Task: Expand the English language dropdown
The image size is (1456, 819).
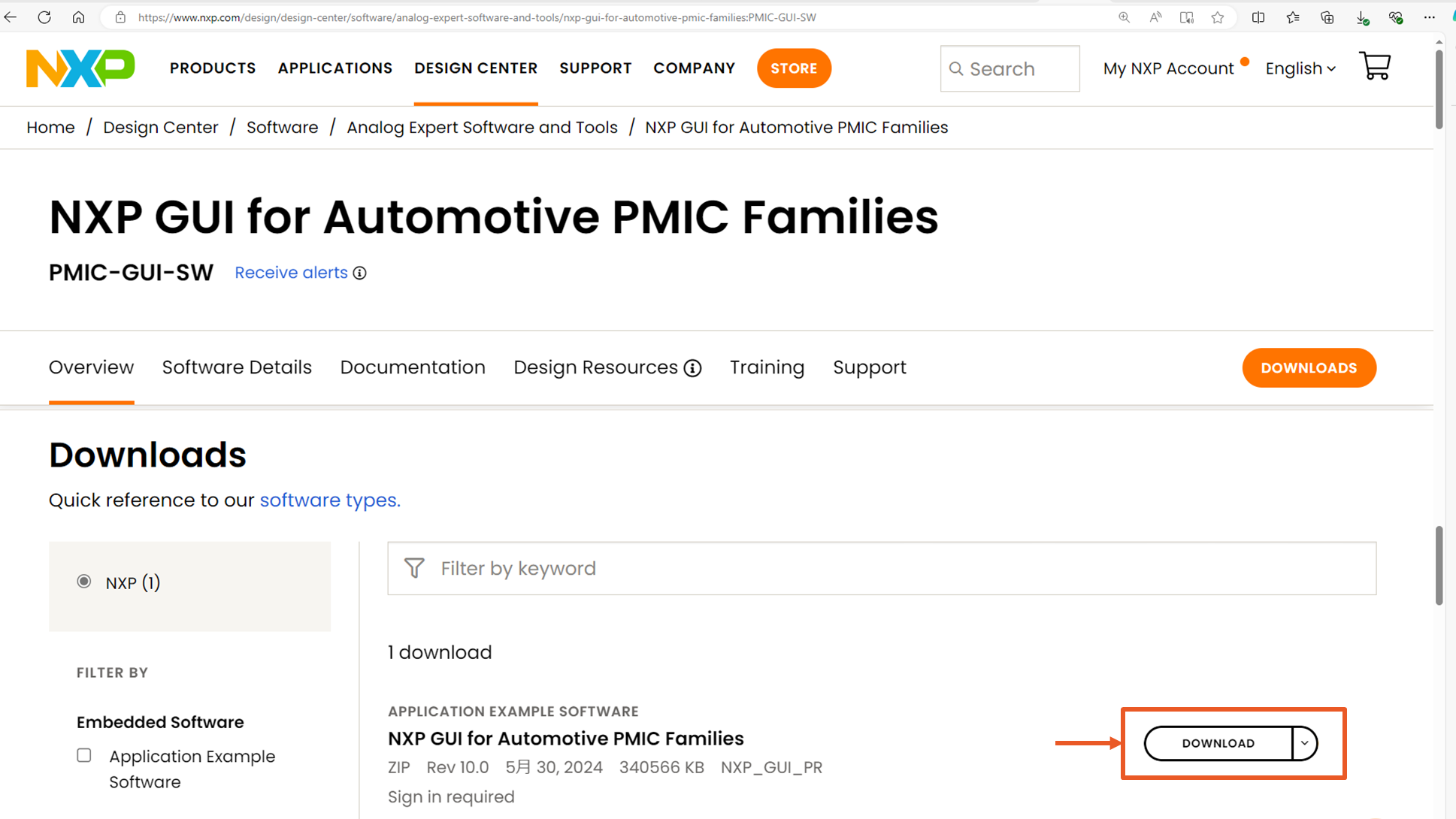Action: [x=1300, y=68]
